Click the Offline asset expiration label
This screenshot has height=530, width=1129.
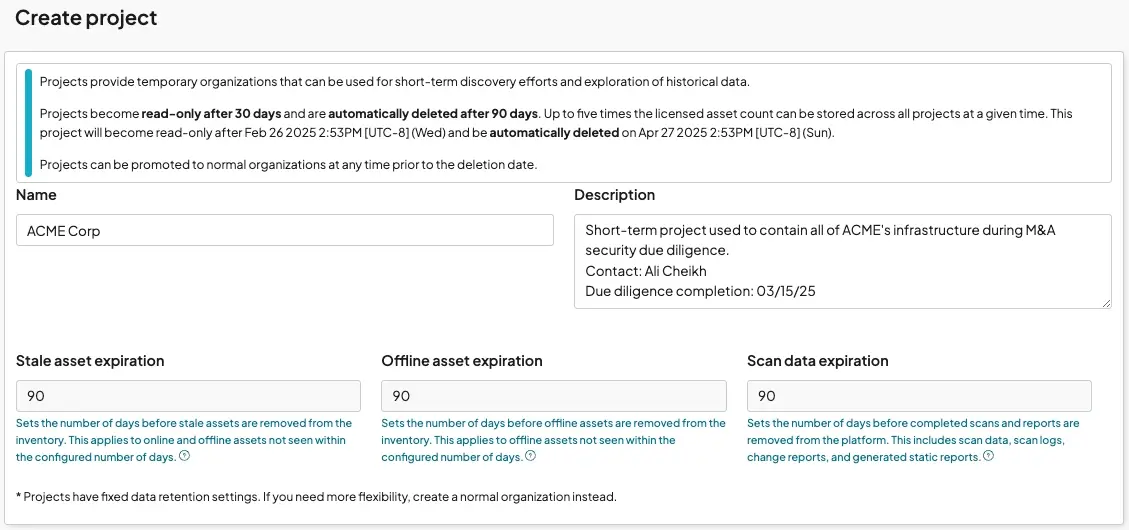[x=462, y=361]
